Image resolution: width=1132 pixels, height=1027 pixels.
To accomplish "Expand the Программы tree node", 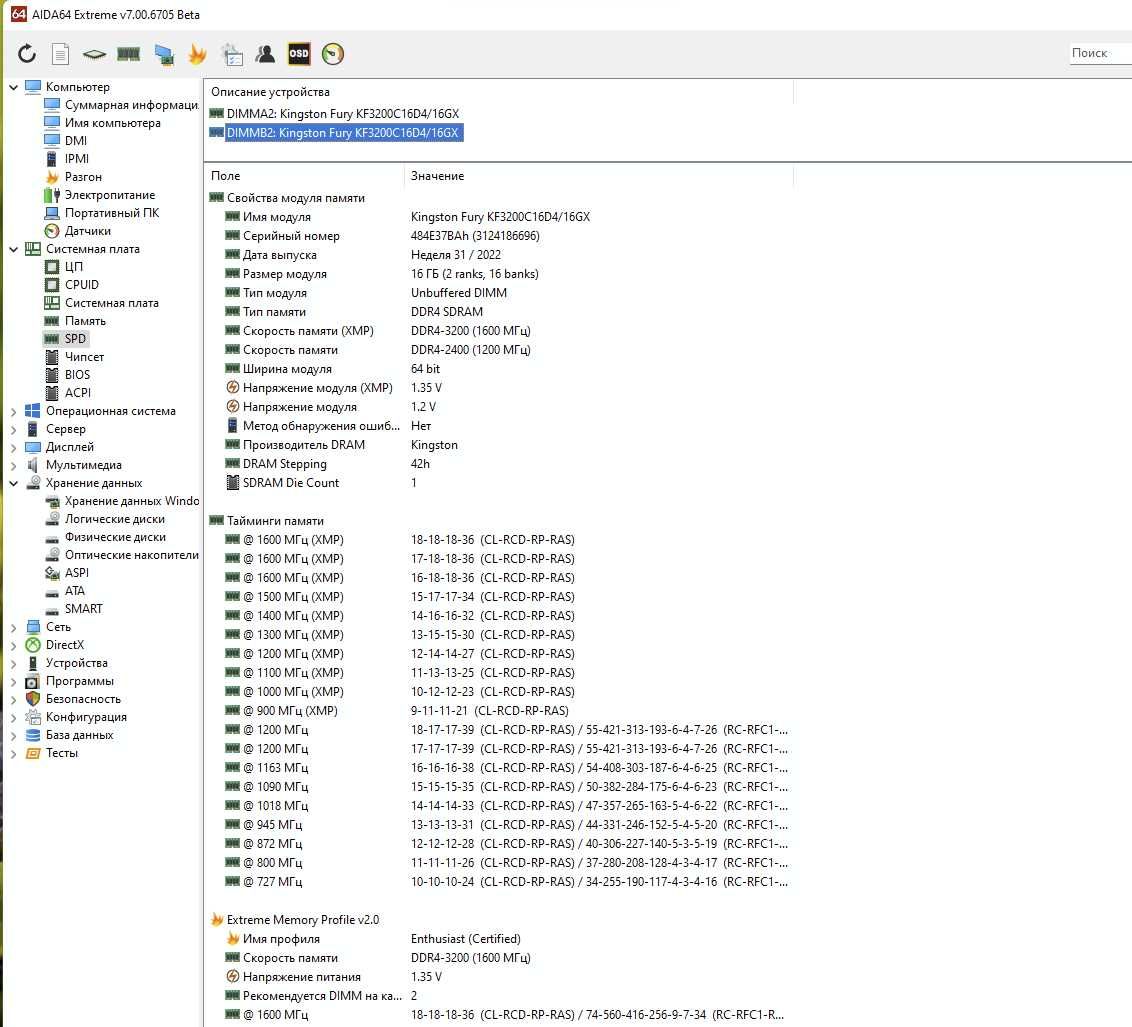I will (x=14, y=681).
